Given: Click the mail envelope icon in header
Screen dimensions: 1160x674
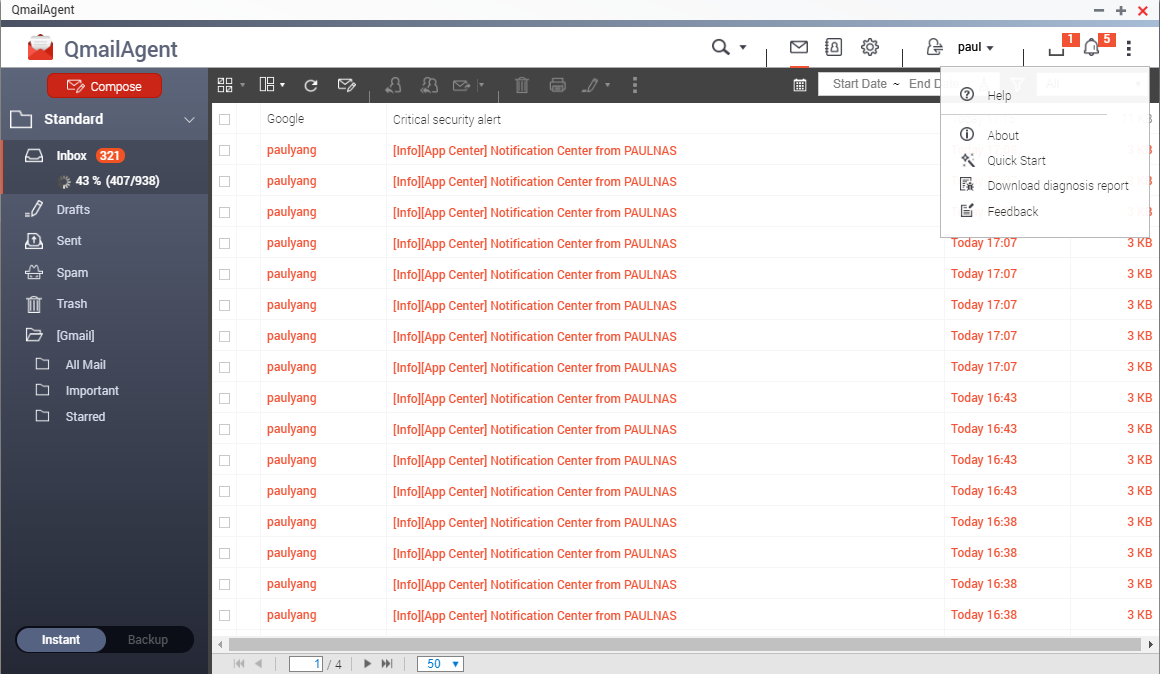Looking at the screenshot, I should (798, 47).
